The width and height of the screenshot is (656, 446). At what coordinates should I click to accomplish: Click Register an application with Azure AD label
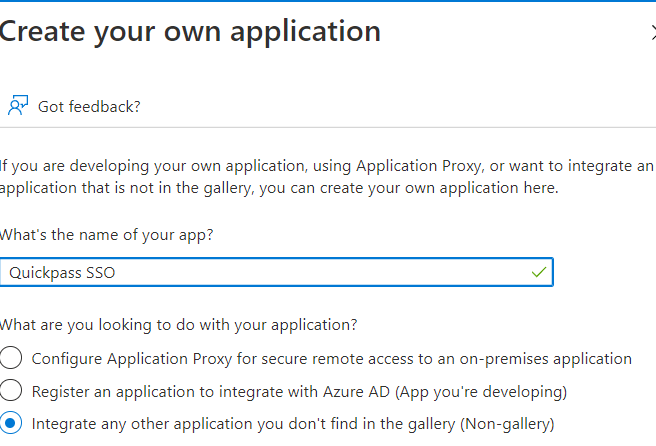tap(300, 392)
